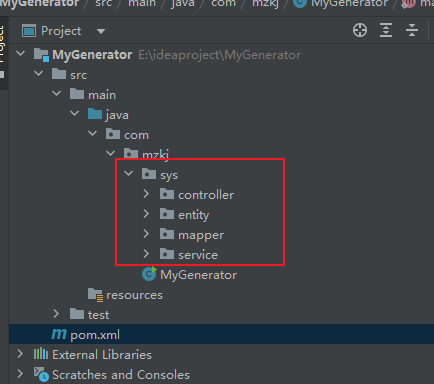Click the mzkj breadcrumb in navigation bar
The image size is (434, 384).
pos(265,3)
